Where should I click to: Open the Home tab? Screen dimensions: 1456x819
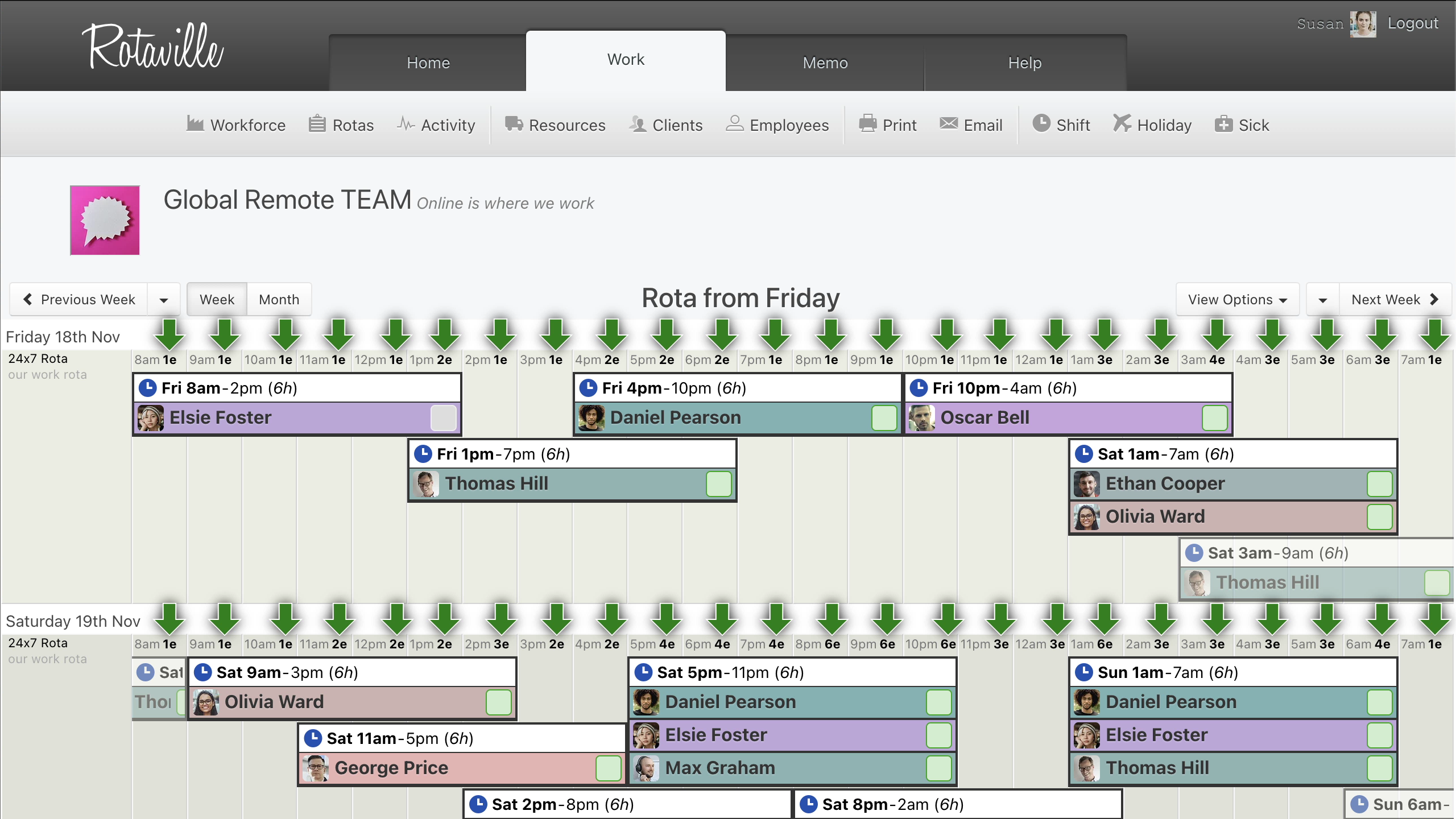coord(428,63)
